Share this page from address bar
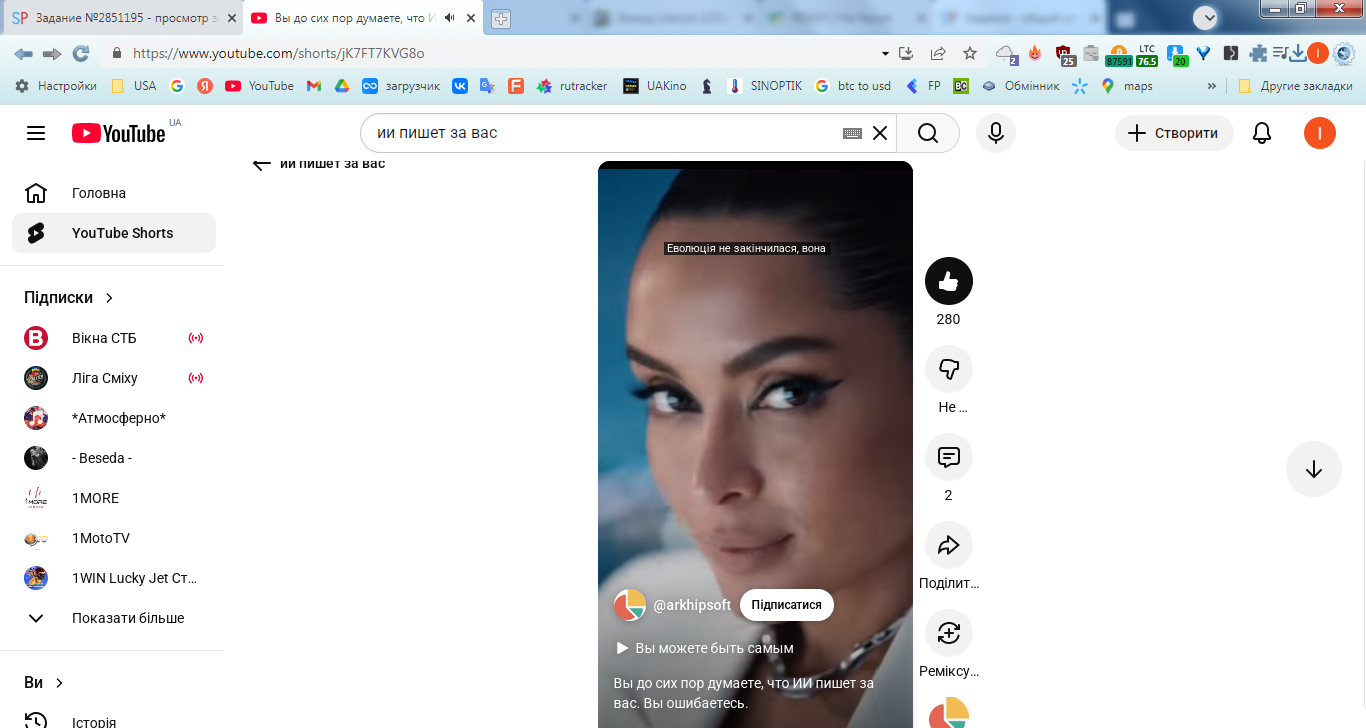This screenshot has height=728, width=1366. pyautogui.click(x=938, y=54)
